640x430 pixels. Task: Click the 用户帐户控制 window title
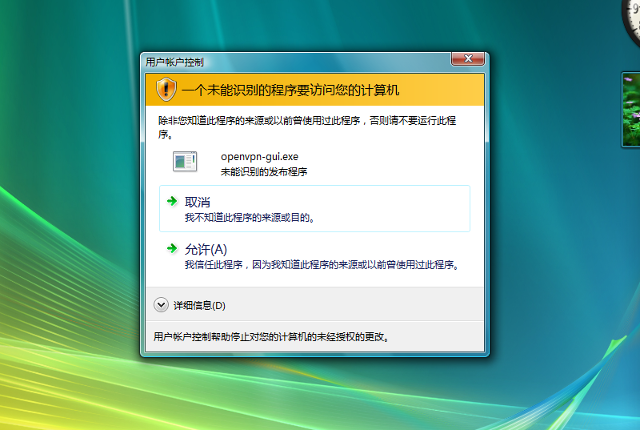pos(174,62)
